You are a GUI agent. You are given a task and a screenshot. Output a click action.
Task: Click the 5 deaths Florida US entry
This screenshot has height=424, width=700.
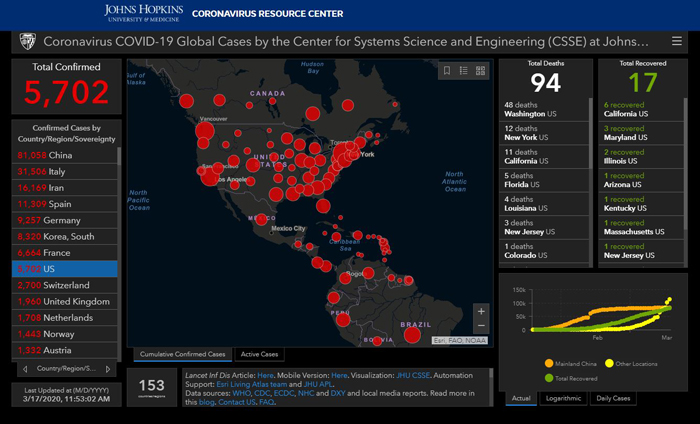point(544,180)
